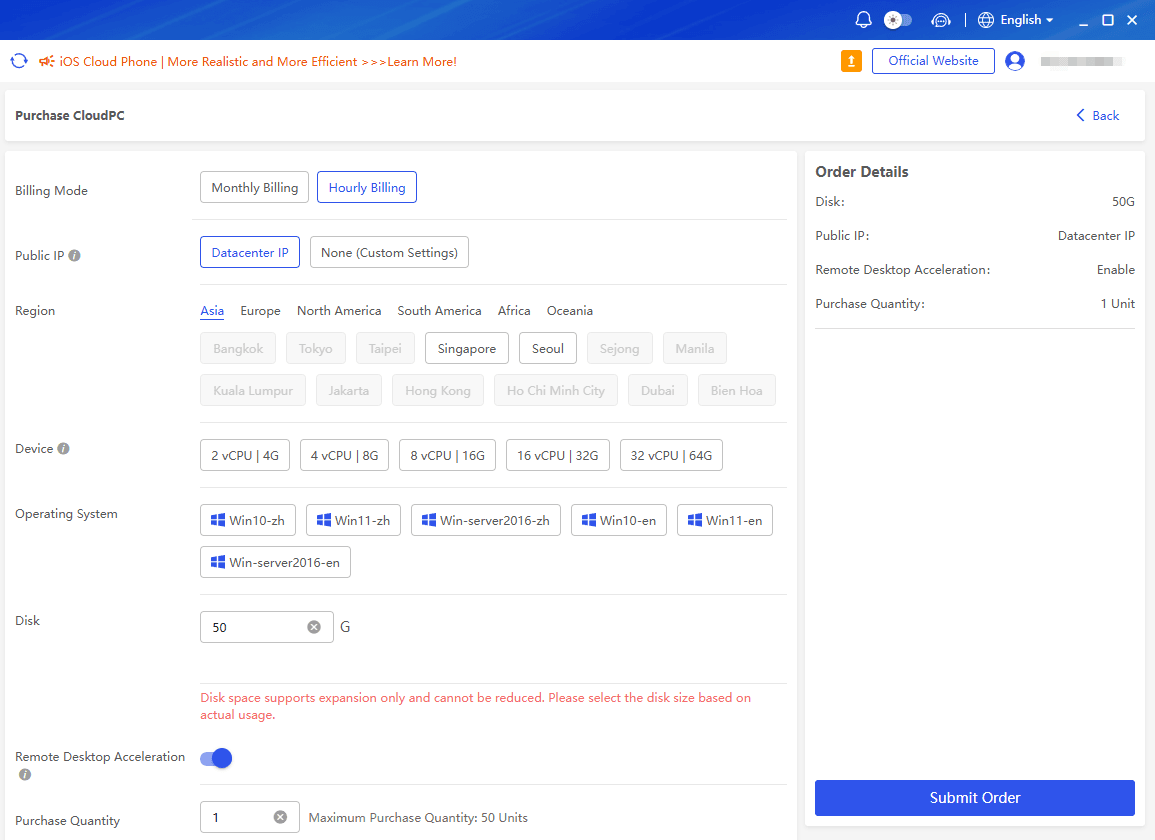The image size is (1155, 840).
Task: Switch to the Europe region tab
Action: point(260,311)
